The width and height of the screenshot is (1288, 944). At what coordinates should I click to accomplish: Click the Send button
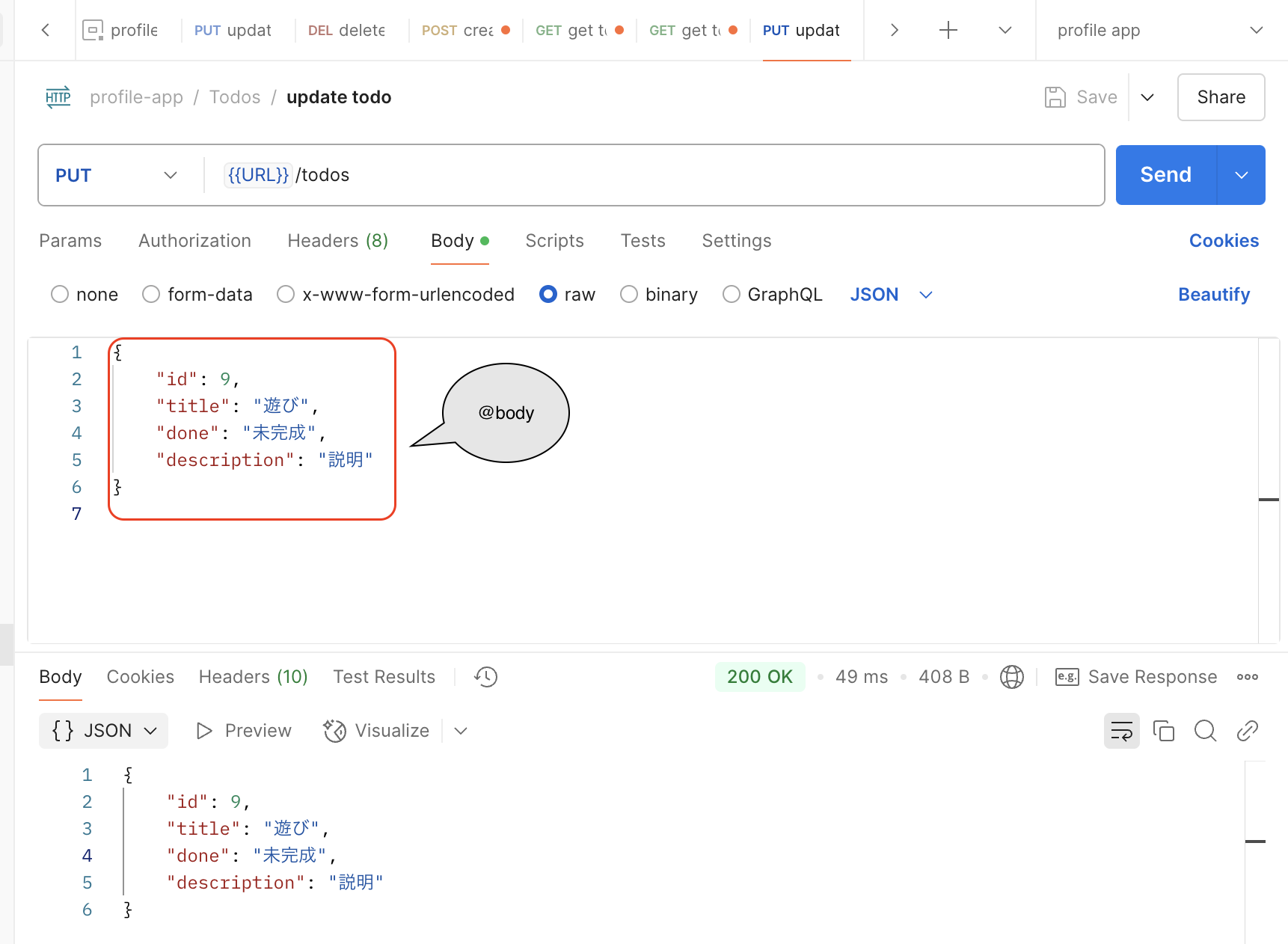tap(1166, 175)
